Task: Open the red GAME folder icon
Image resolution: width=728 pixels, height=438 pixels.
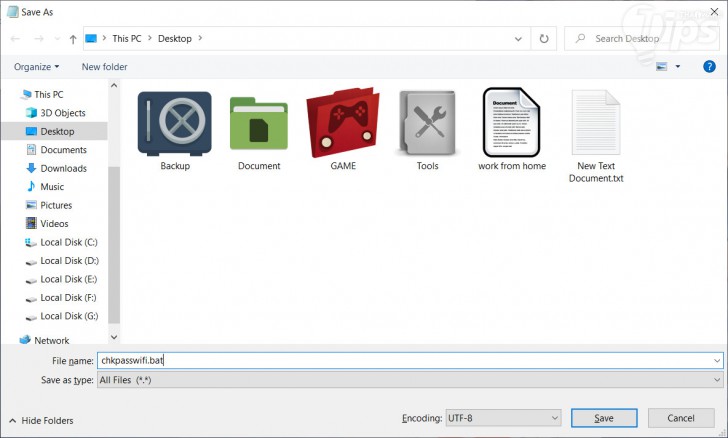Action: pos(343,122)
